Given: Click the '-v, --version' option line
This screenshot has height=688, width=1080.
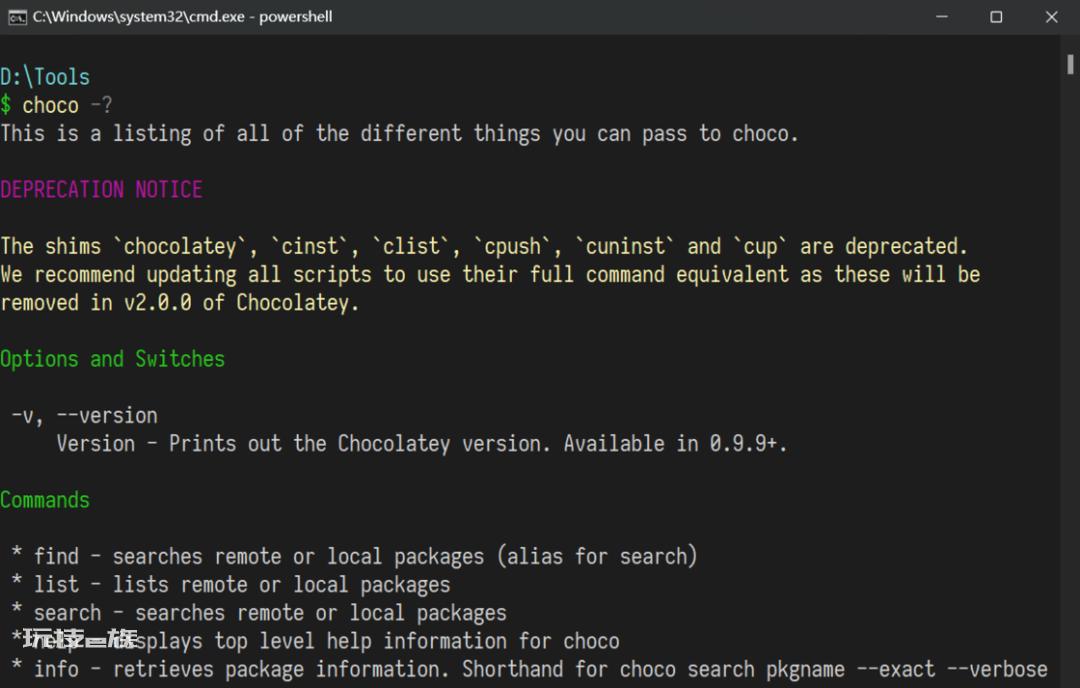Looking at the screenshot, I should 85,415.
